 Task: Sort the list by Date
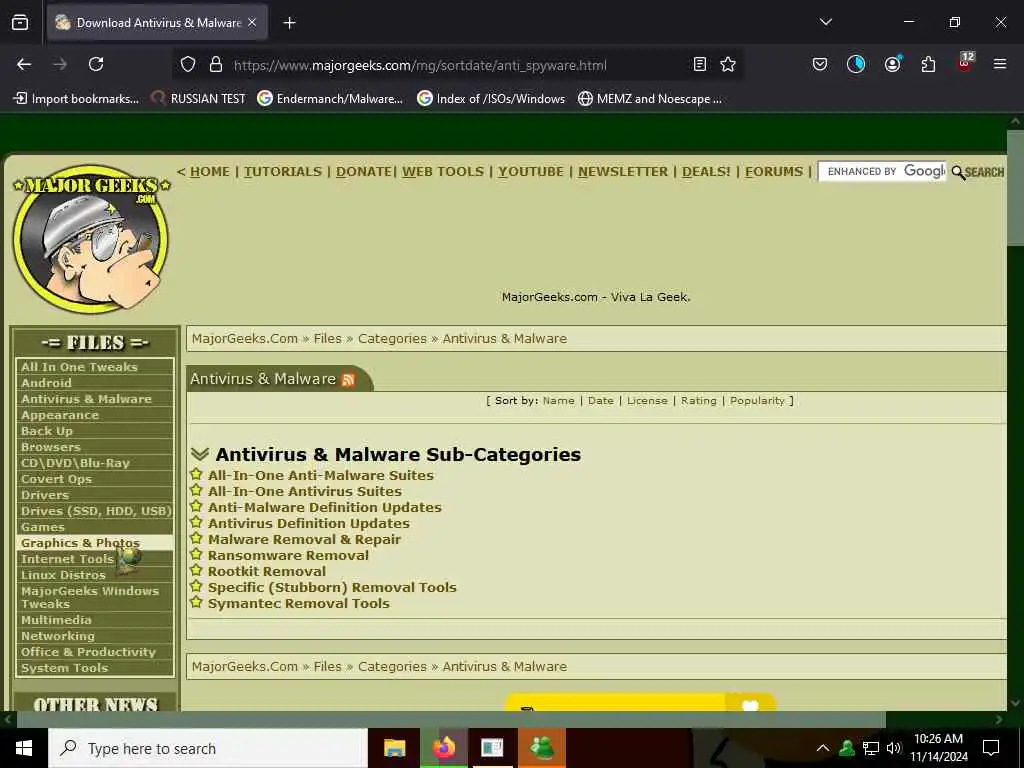(x=601, y=400)
